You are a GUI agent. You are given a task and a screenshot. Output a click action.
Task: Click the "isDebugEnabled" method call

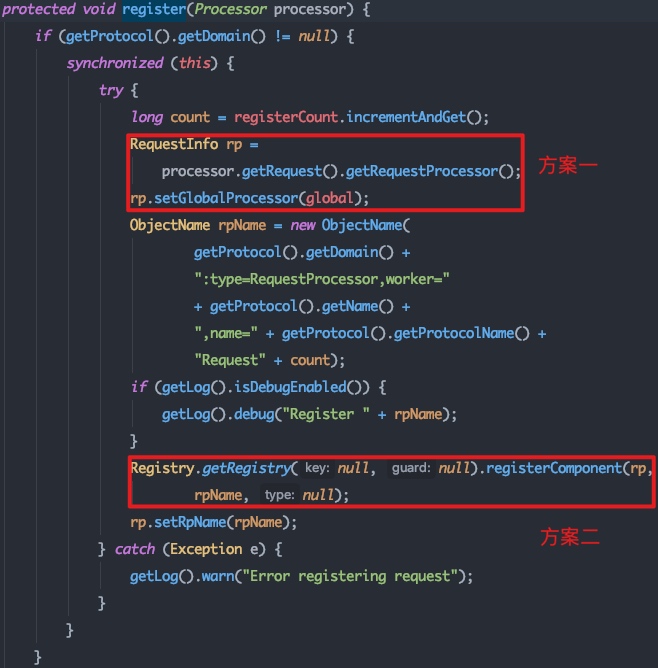(290, 387)
